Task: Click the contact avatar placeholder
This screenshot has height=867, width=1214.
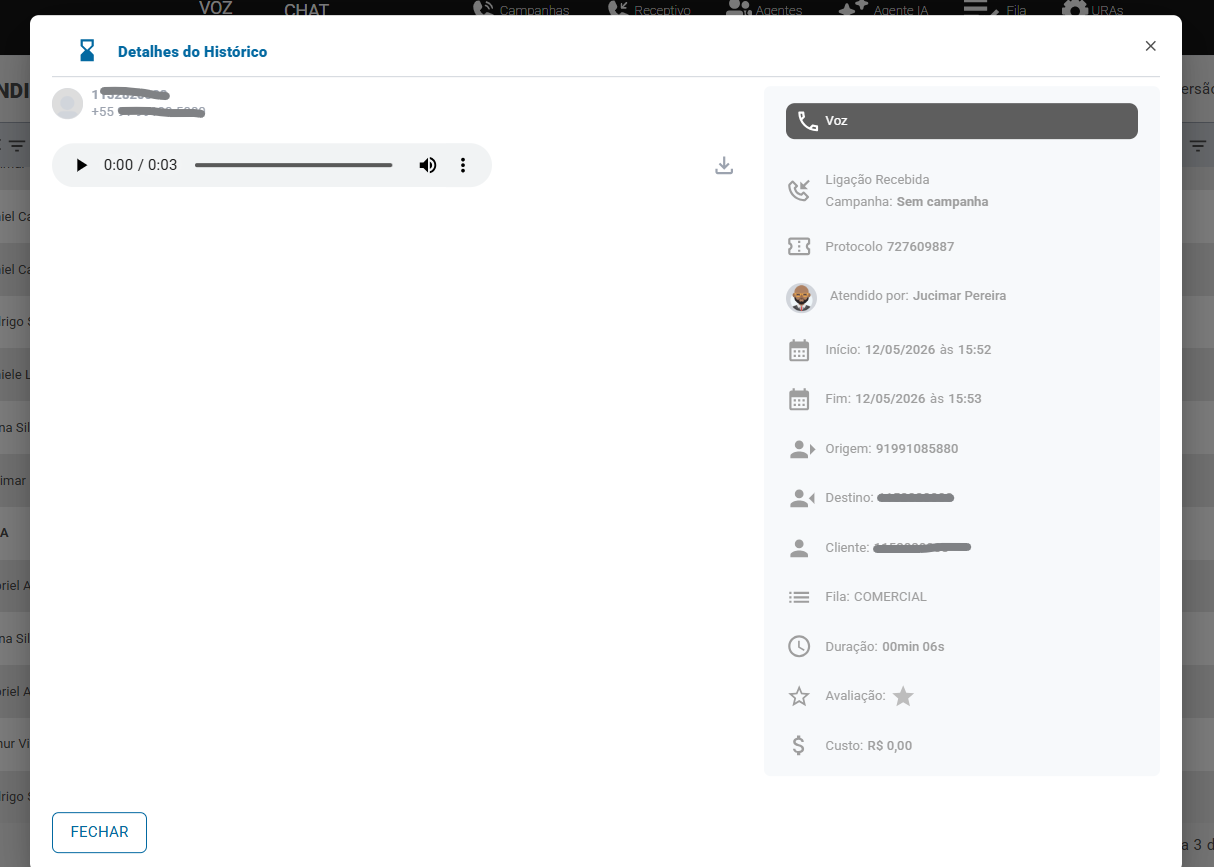Action: [x=67, y=103]
